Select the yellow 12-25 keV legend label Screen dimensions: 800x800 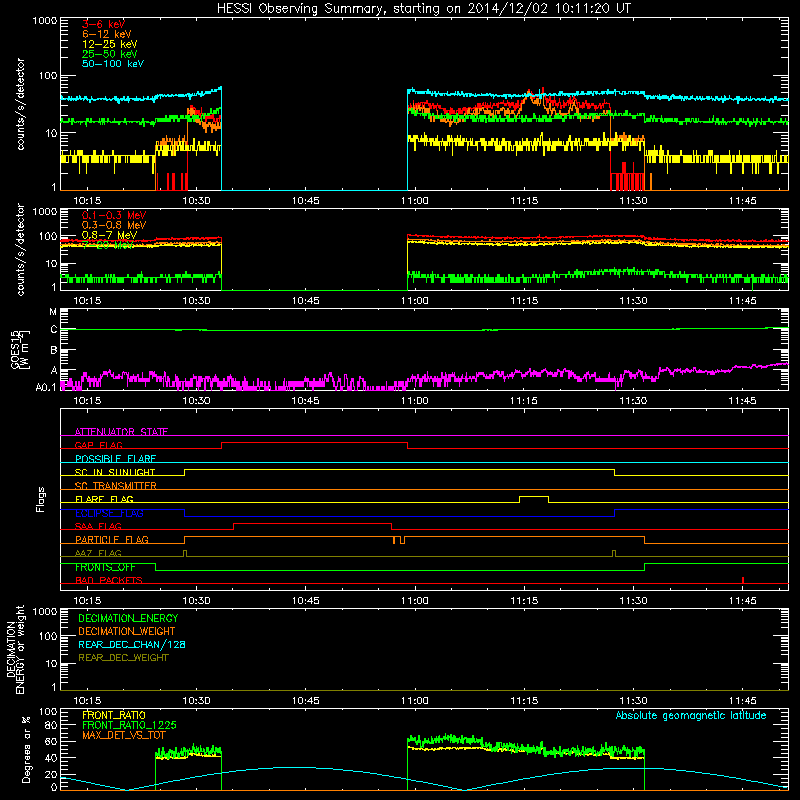(110, 44)
